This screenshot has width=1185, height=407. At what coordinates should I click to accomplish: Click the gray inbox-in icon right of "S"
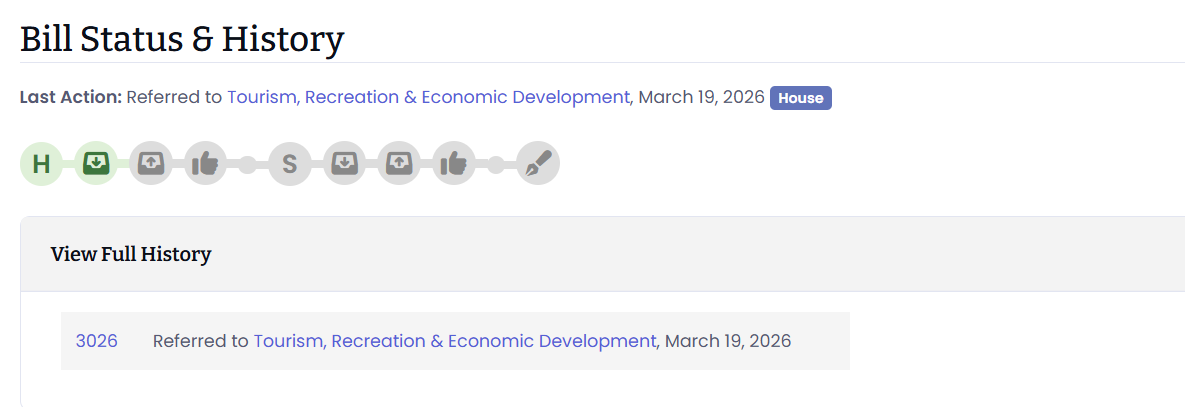(344, 163)
